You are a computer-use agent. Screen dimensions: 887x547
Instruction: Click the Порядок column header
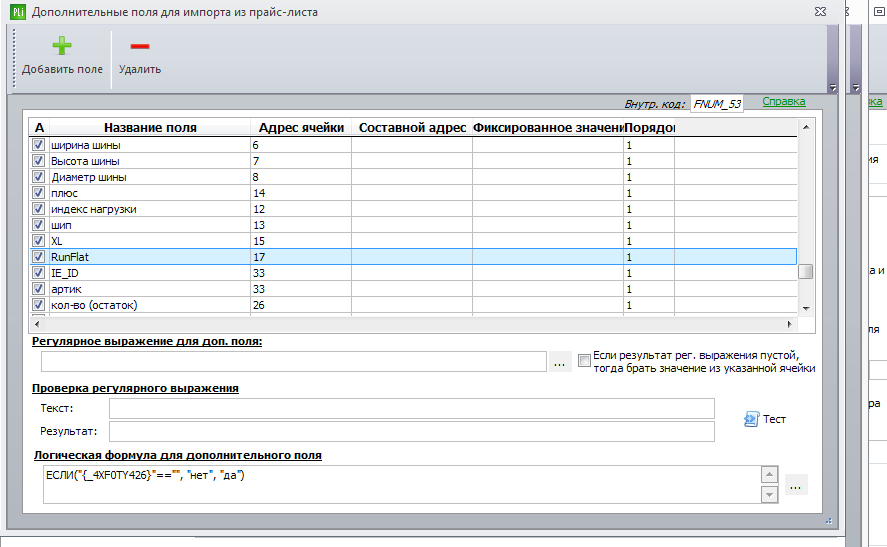coord(649,128)
